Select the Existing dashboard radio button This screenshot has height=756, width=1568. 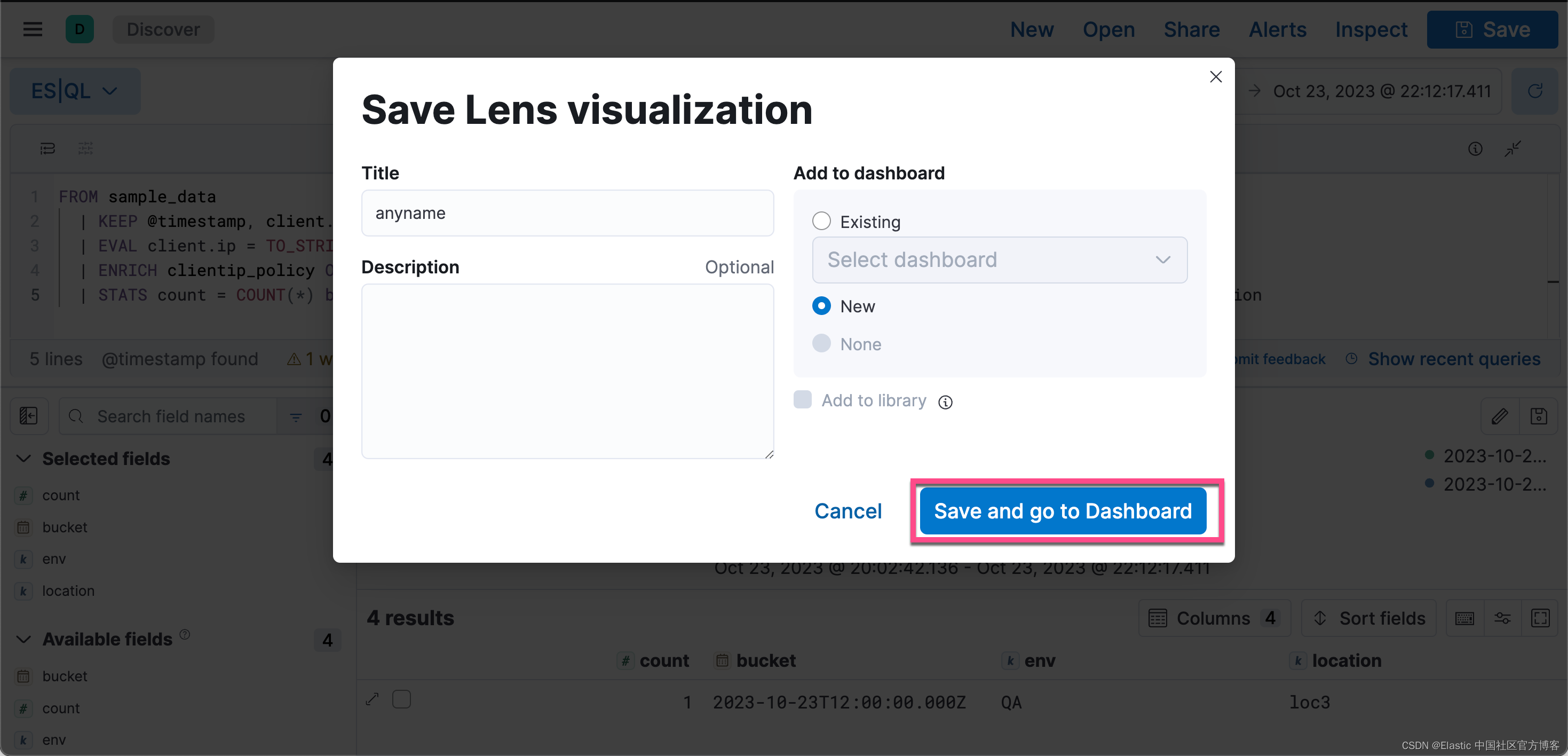click(x=821, y=222)
